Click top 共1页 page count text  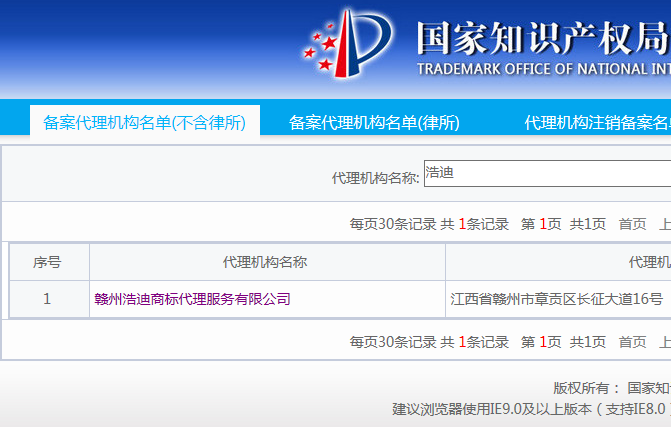(588, 224)
